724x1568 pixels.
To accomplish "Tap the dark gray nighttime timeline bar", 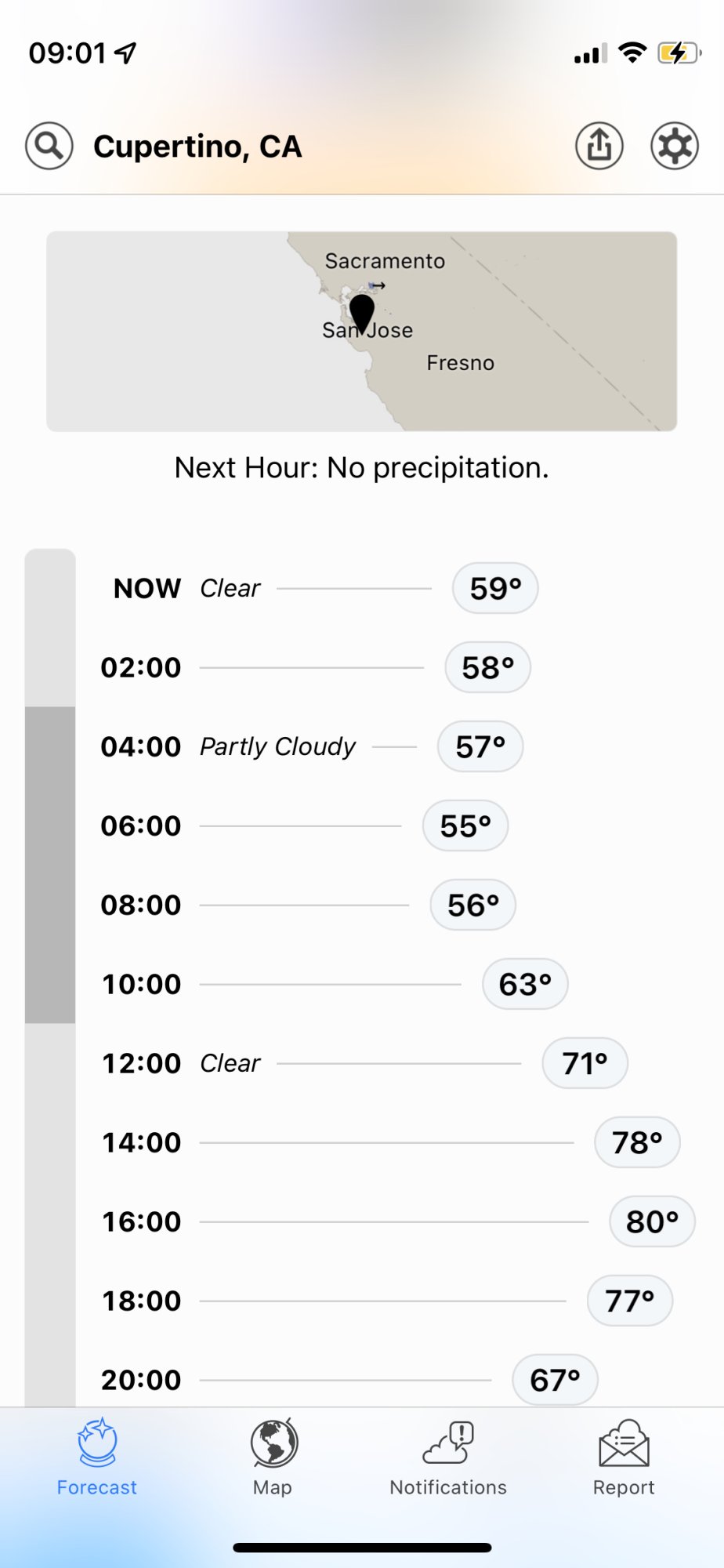I will coord(50,865).
